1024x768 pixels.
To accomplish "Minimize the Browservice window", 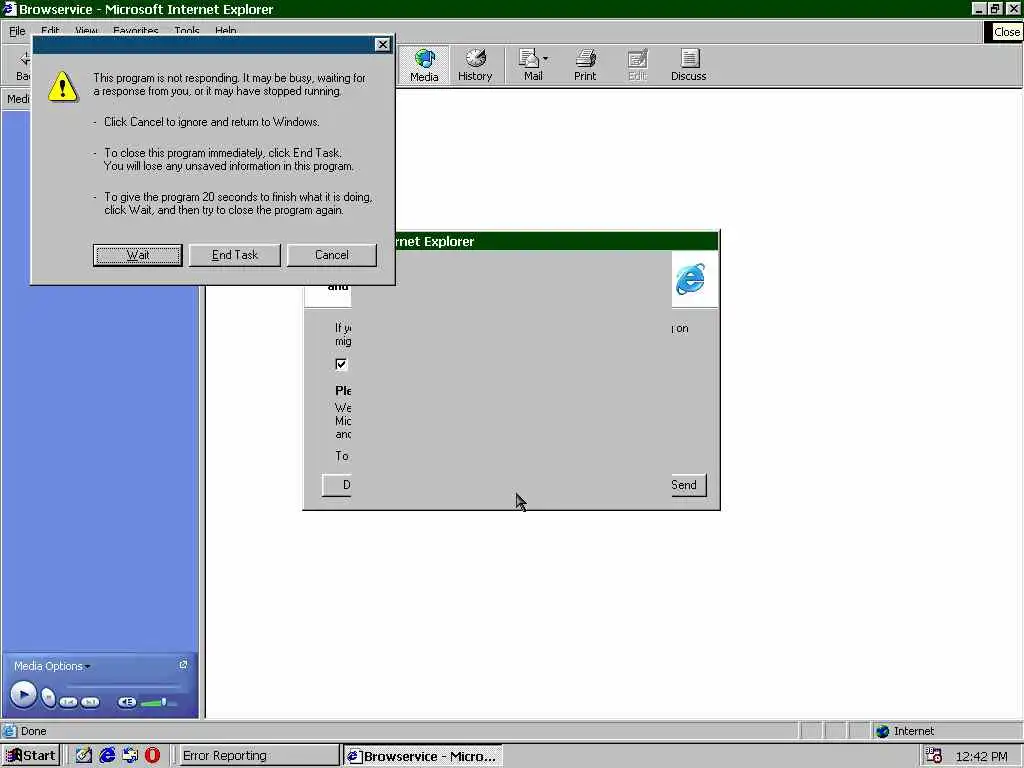I will (979, 8).
